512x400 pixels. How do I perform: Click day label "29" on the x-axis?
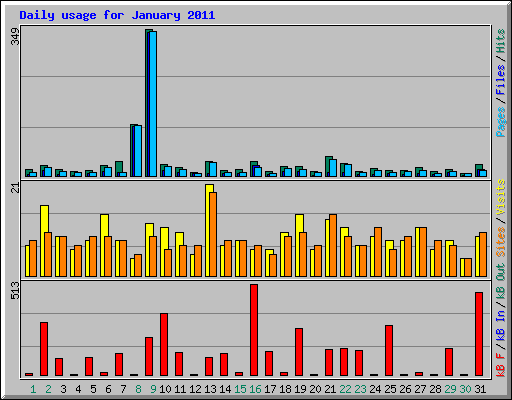450,389
